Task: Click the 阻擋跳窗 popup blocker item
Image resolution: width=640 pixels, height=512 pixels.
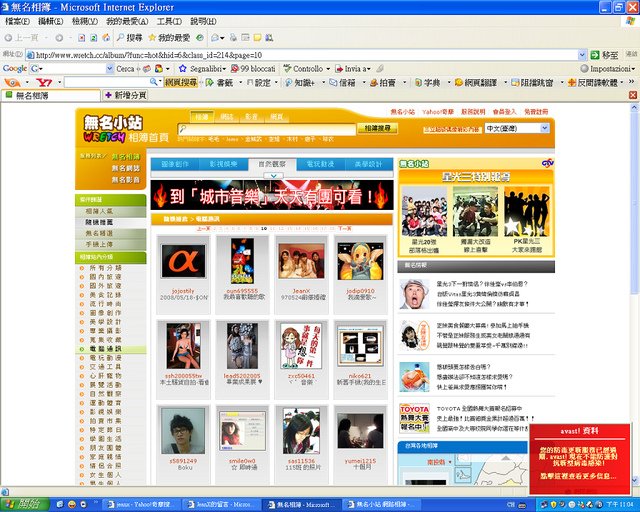Action: coord(532,82)
